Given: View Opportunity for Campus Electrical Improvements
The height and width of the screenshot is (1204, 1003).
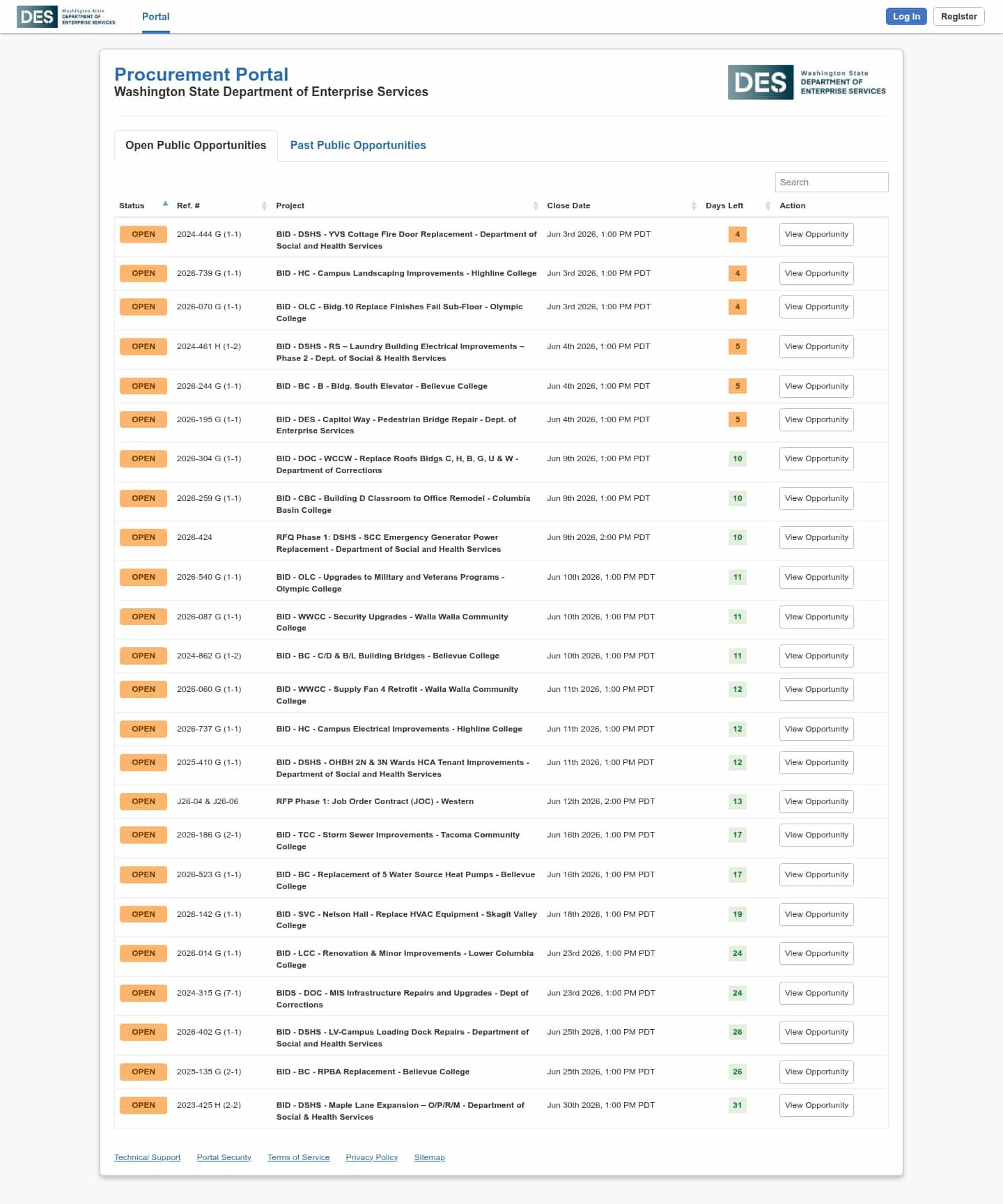Looking at the screenshot, I should point(816,729).
